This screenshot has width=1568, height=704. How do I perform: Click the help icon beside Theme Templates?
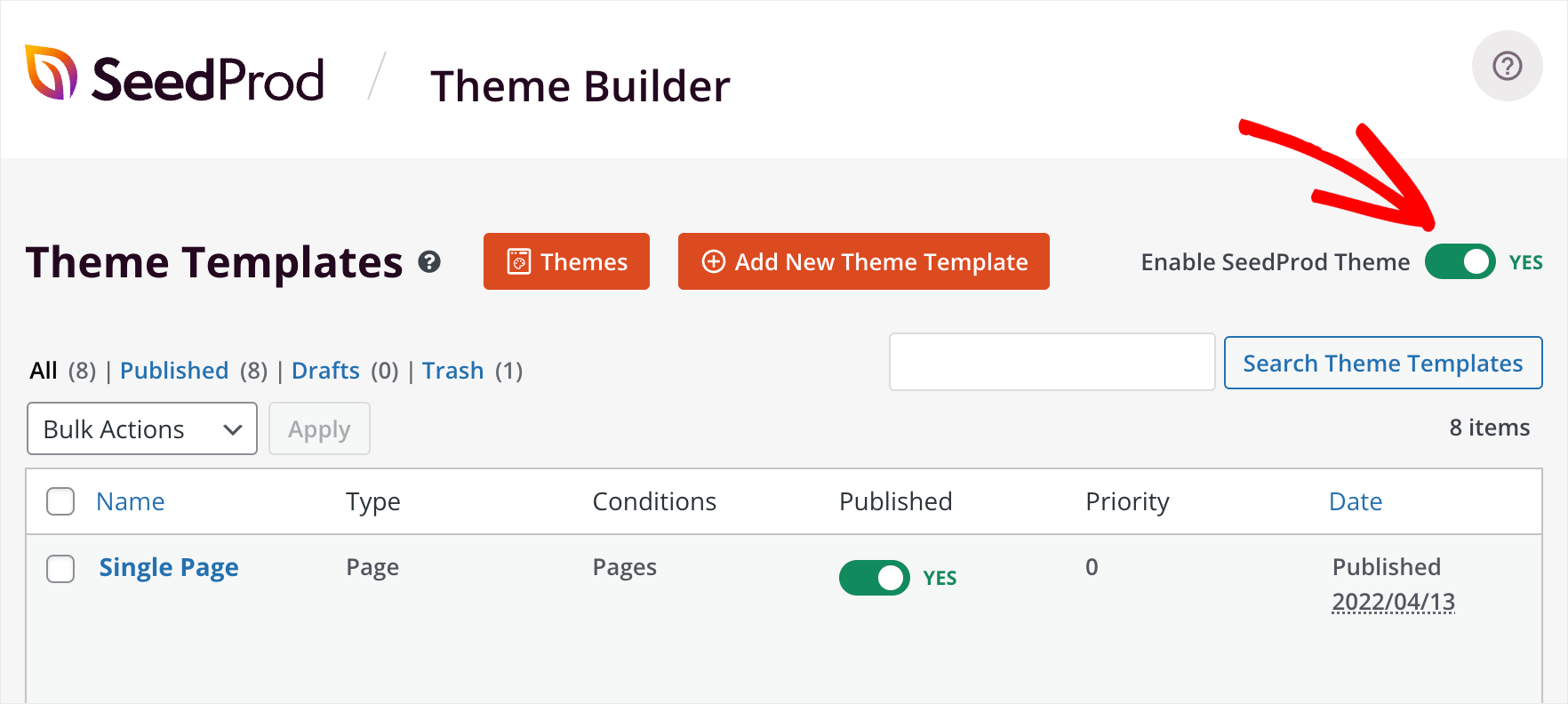coord(429,262)
